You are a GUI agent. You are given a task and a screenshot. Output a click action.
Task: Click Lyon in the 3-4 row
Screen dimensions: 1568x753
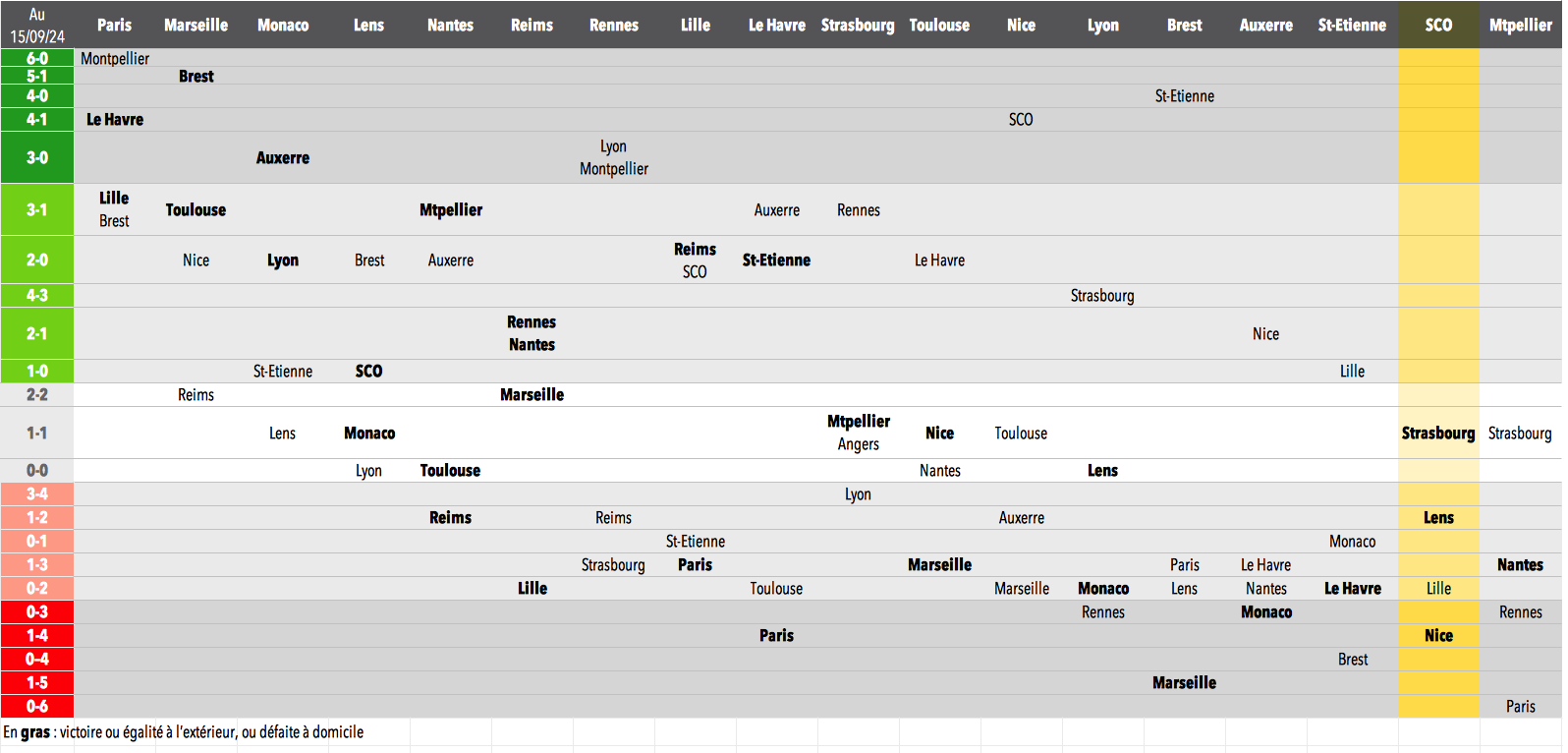tap(858, 493)
